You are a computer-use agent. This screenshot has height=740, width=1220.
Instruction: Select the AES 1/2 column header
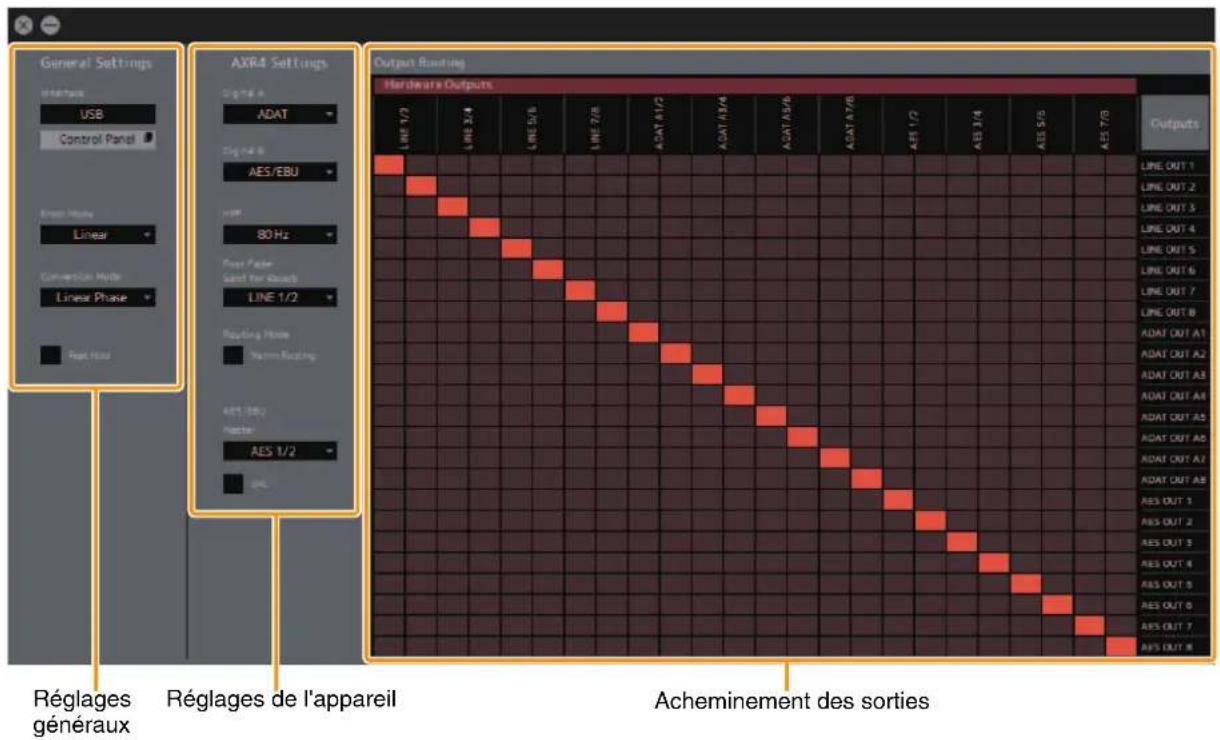coord(914,124)
